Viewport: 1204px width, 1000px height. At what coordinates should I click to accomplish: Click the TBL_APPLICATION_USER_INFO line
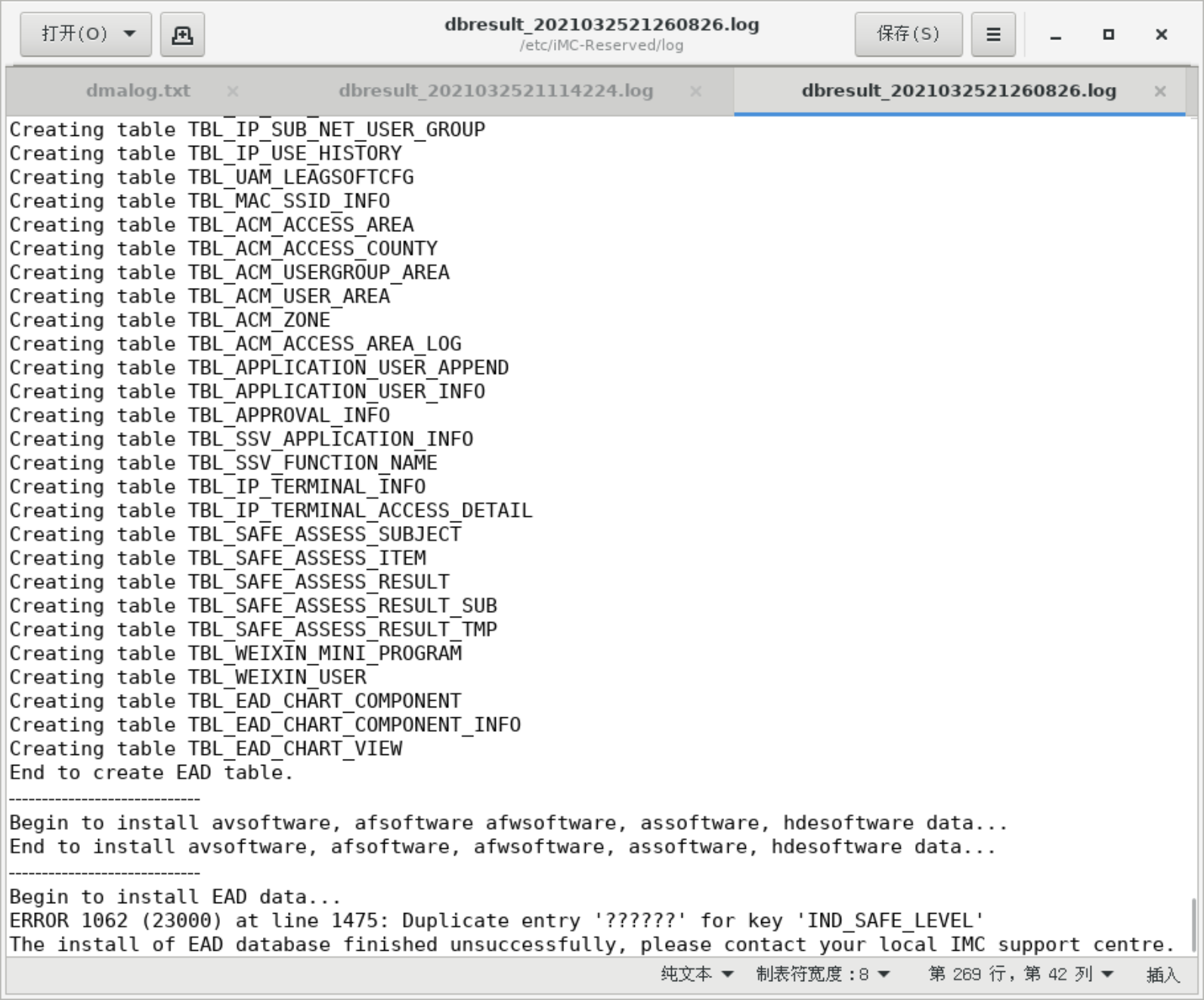pos(247,392)
